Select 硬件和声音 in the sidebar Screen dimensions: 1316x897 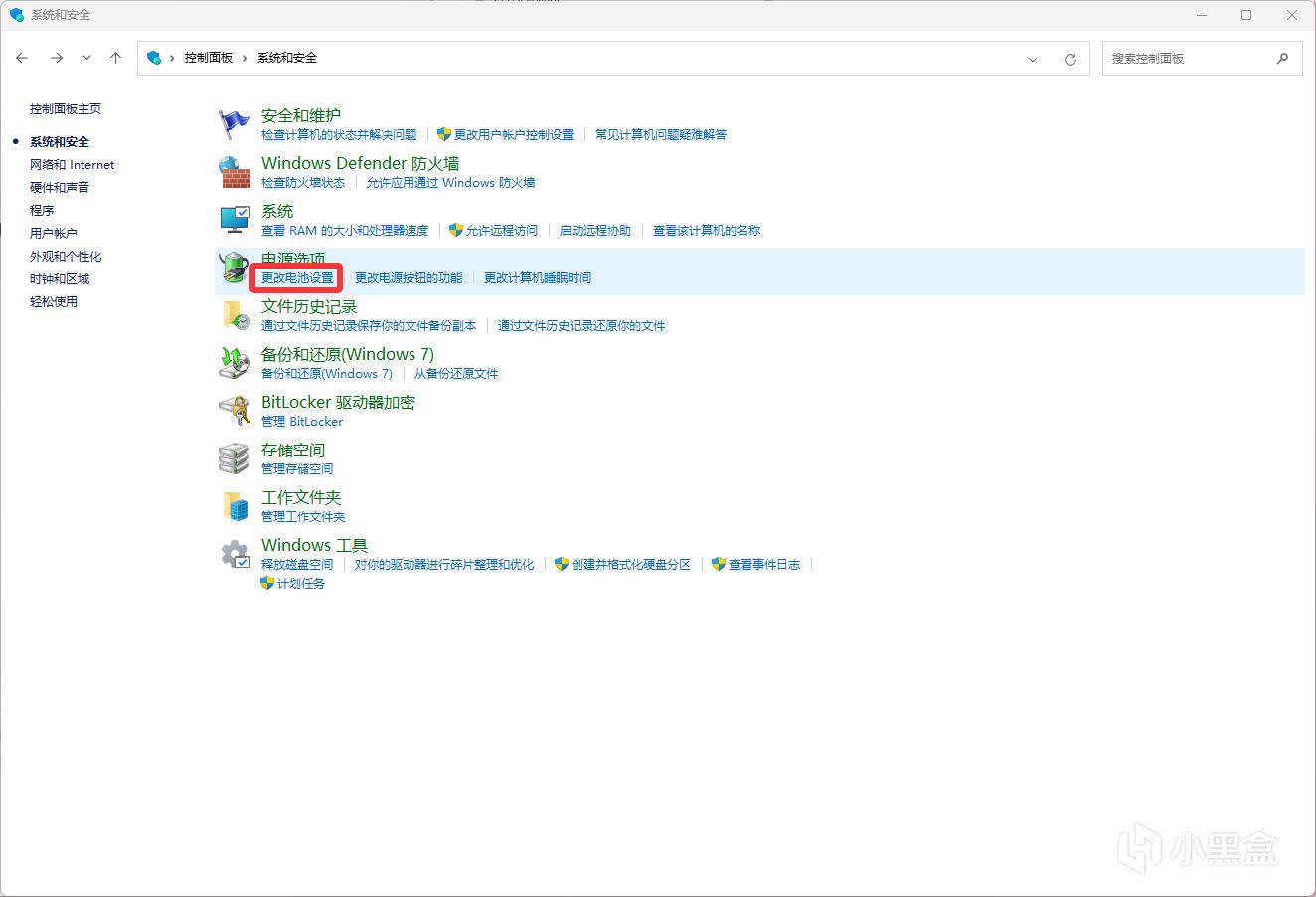tap(60, 188)
